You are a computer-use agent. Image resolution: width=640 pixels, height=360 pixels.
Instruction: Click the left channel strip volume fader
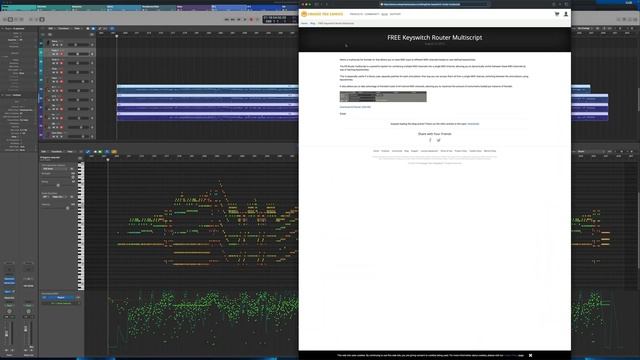point(7,333)
